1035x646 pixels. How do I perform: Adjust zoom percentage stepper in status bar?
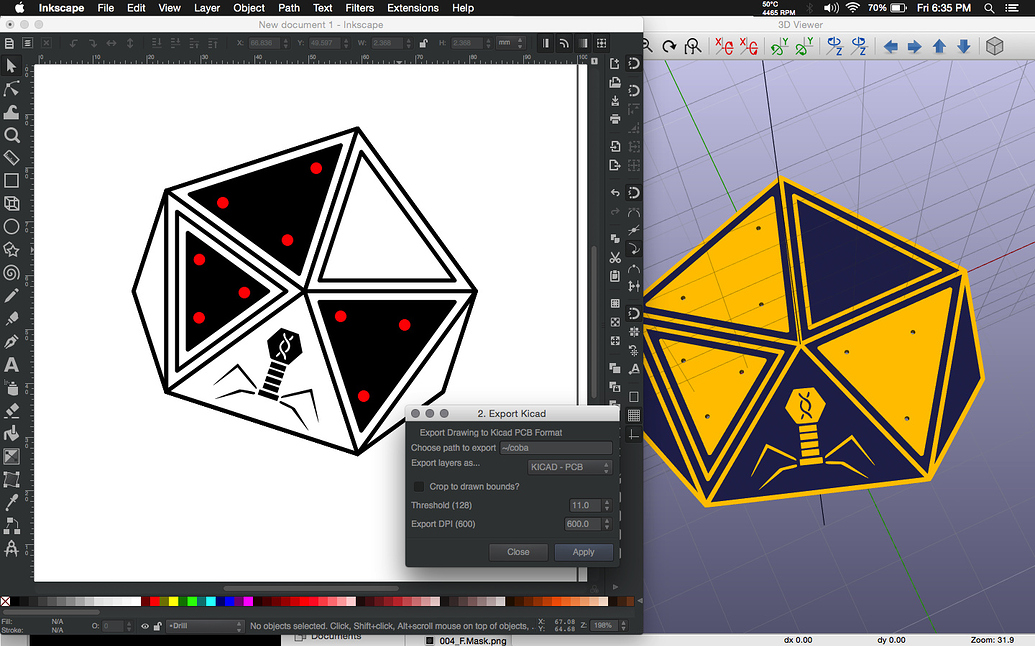click(623, 626)
